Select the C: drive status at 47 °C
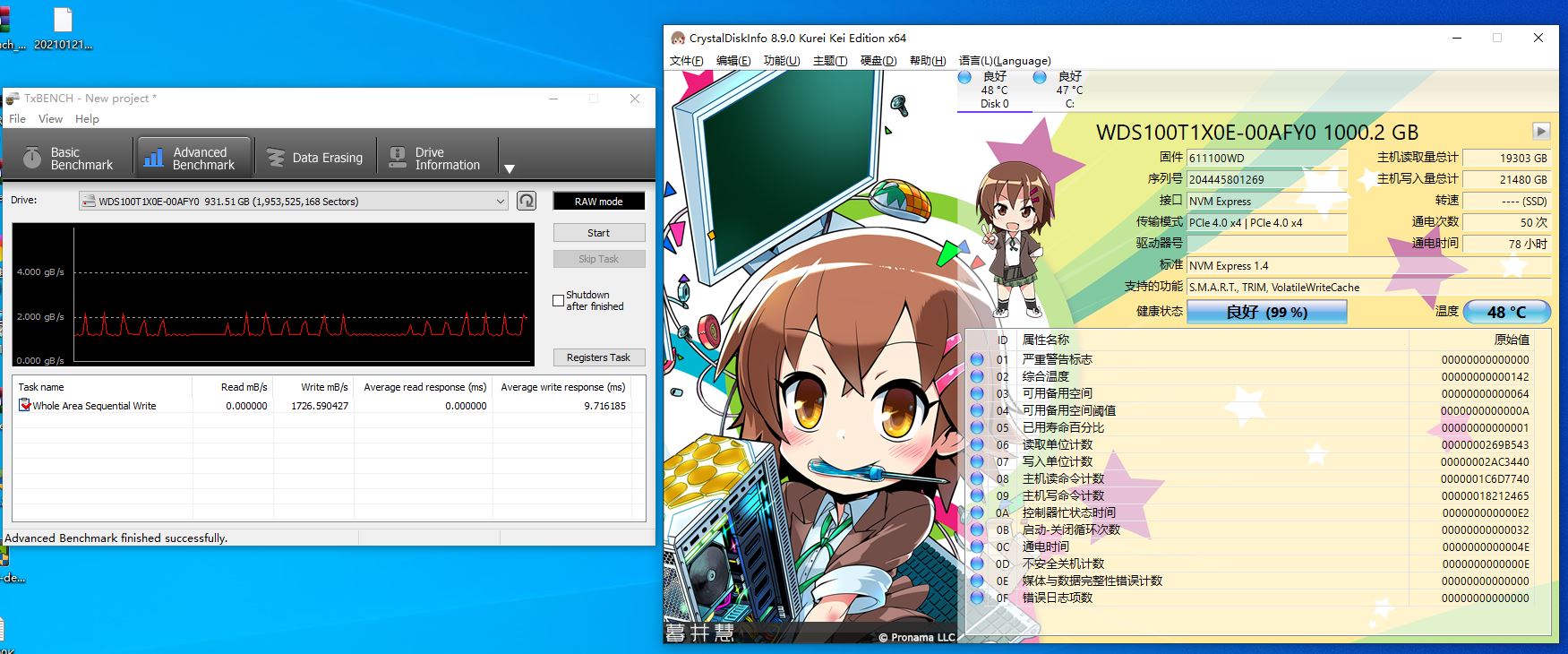The width and height of the screenshot is (1568, 654). point(1069,90)
